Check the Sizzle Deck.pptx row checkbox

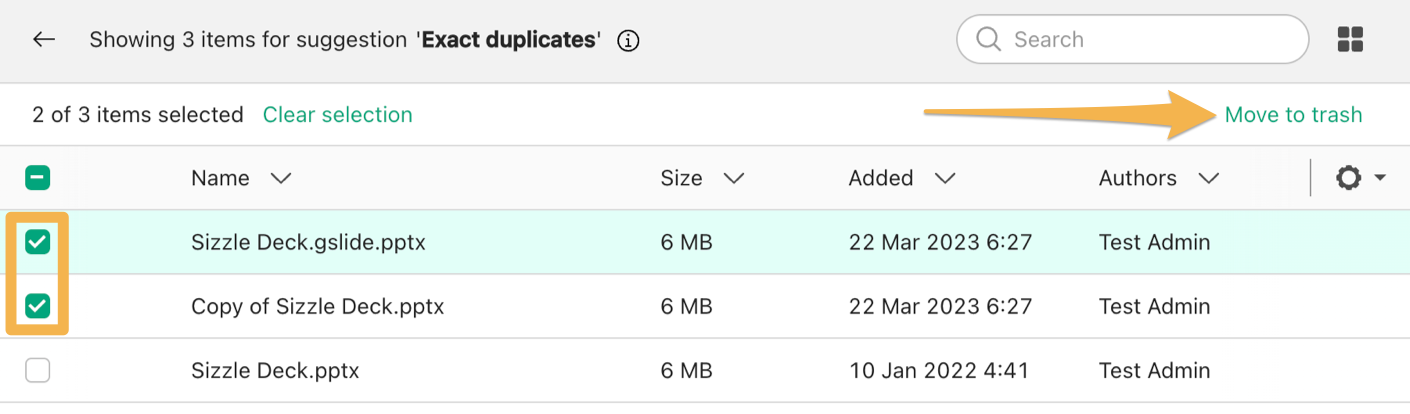pos(37,371)
